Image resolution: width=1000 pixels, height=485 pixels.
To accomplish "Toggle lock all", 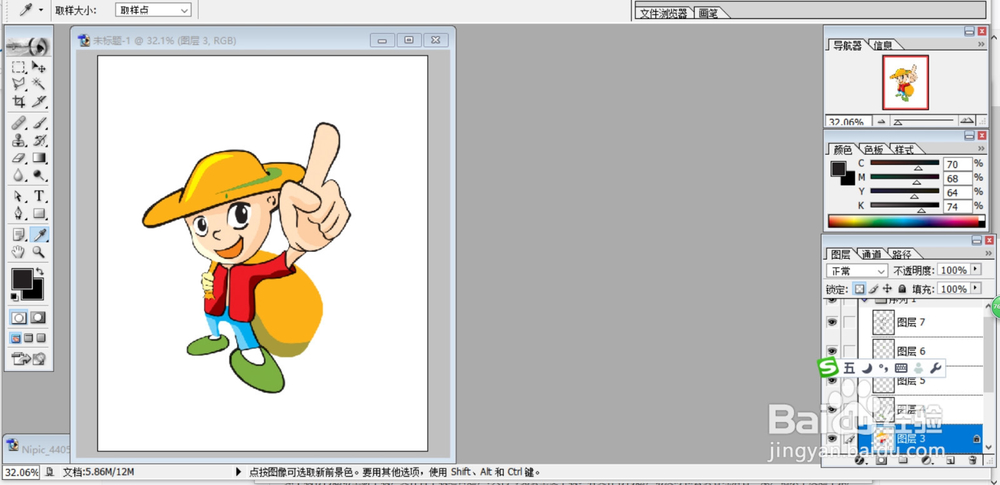I will (x=902, y=289).
